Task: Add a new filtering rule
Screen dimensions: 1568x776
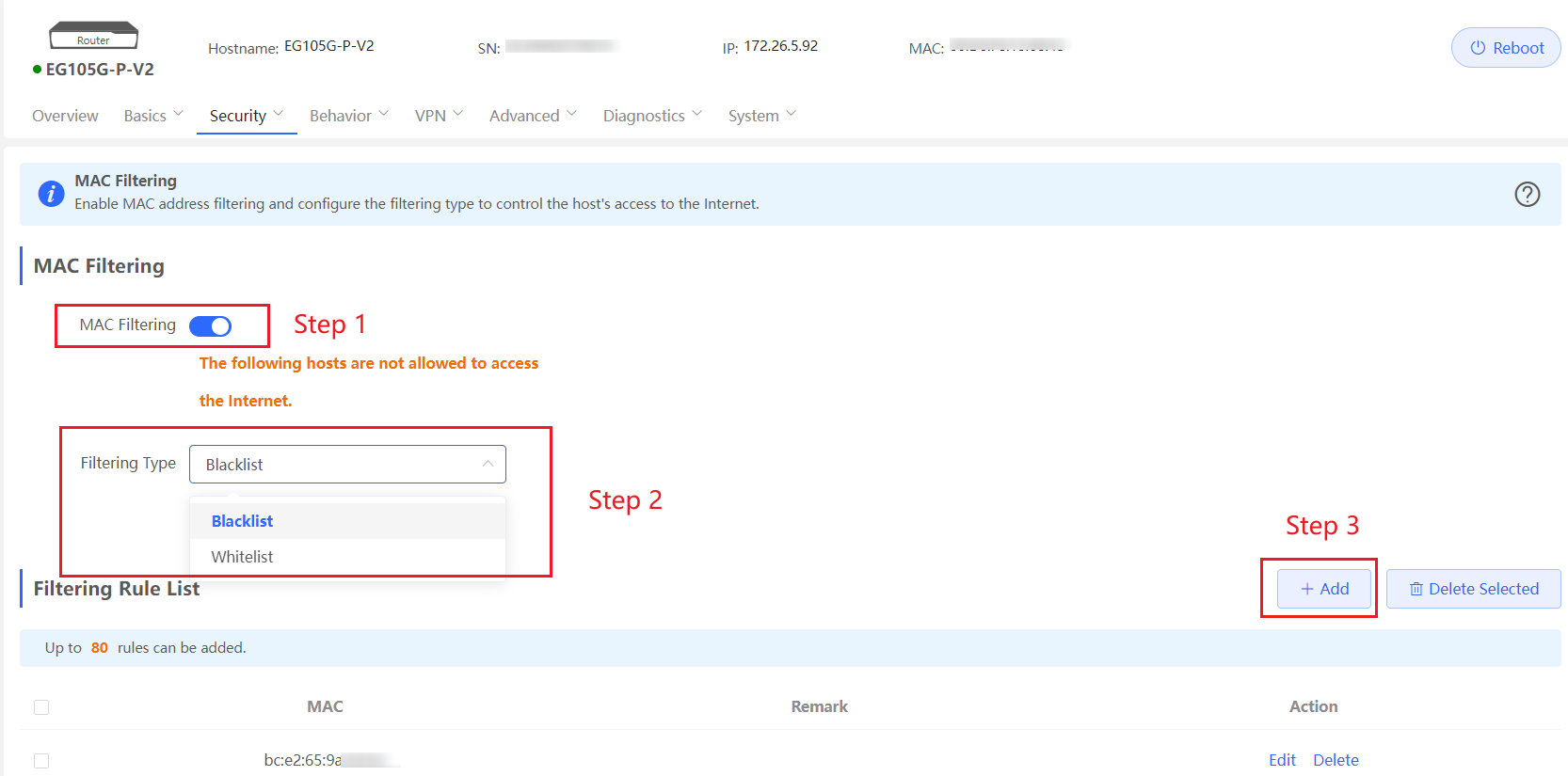Action: 1323,589
